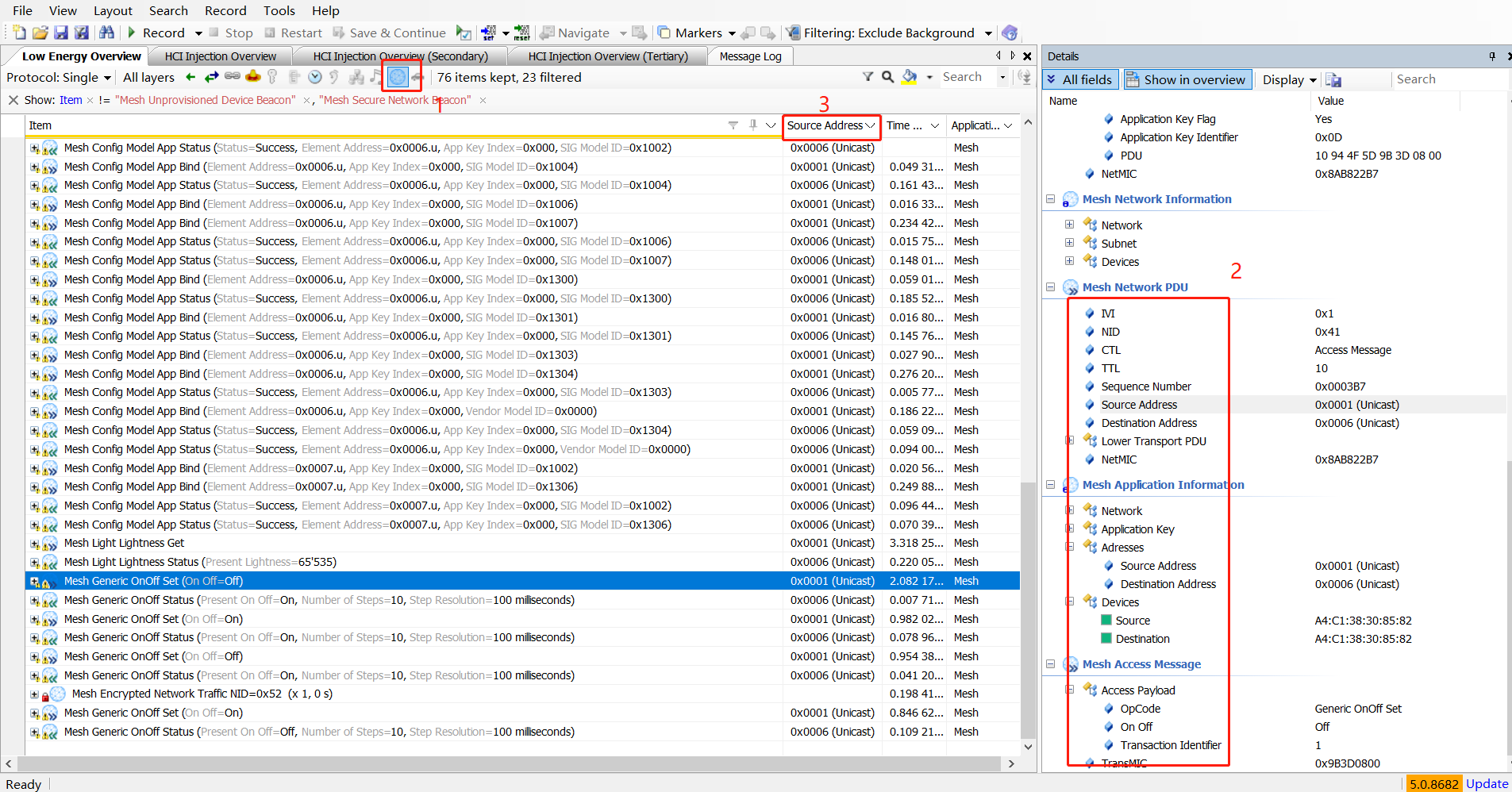Click the paint bucket highlight color icon
Viewport: 1512px width, 792px height.
910,77
